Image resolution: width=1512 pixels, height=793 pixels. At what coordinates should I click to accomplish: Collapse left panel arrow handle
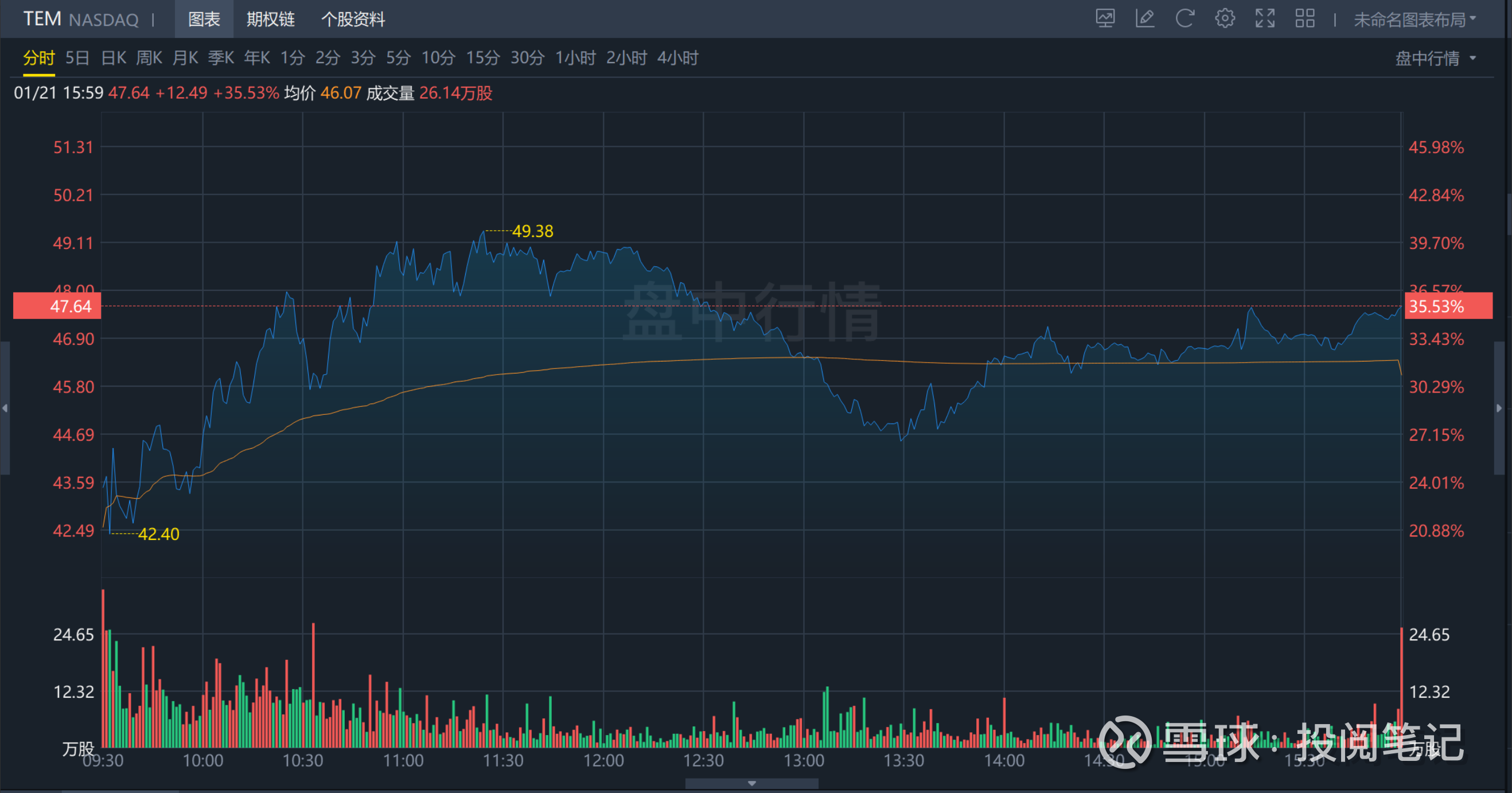click(5, 408)
